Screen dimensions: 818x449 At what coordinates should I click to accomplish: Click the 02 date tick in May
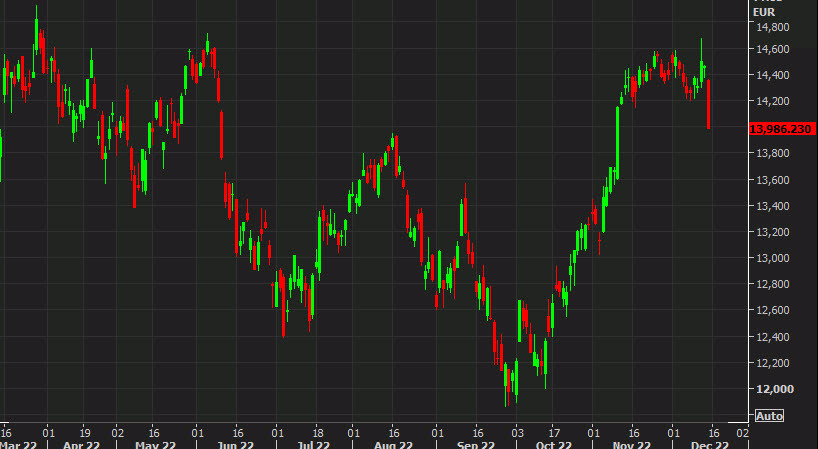tap(118, 433)
